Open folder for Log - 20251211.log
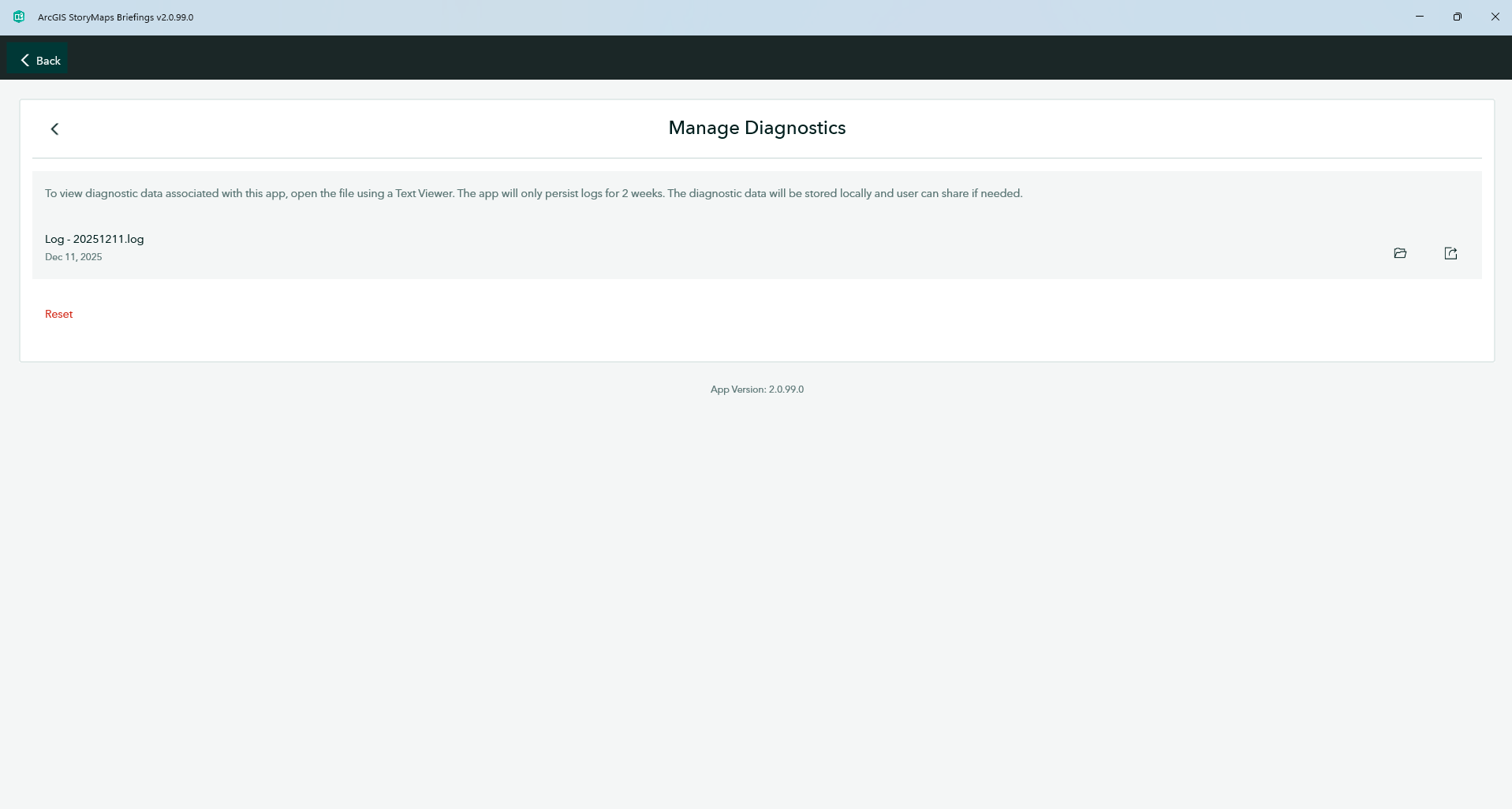The width and height of the screenshot is (1512, 809). coord(1400,253)
